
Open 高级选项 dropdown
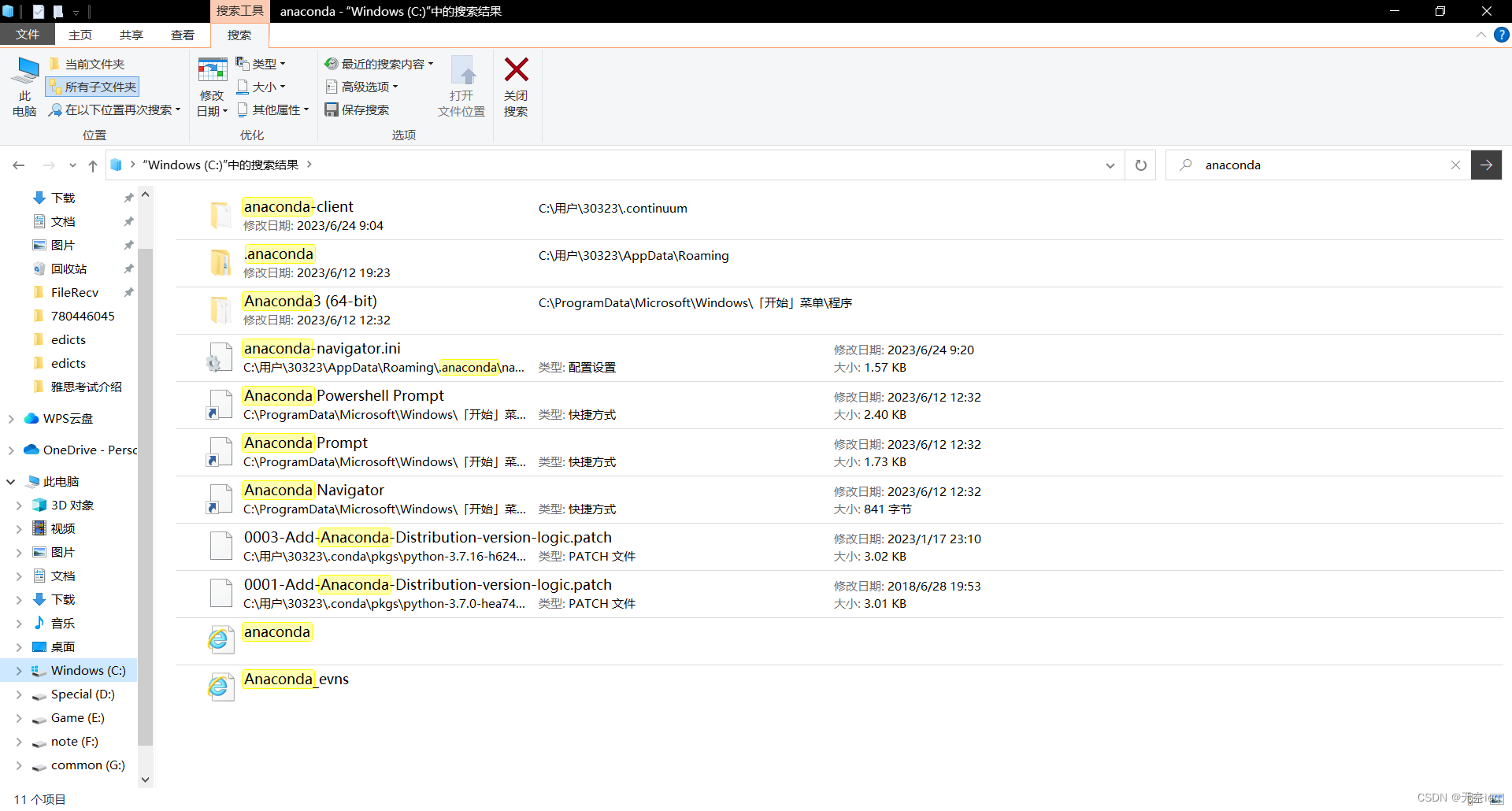click(x=362, y=87)
